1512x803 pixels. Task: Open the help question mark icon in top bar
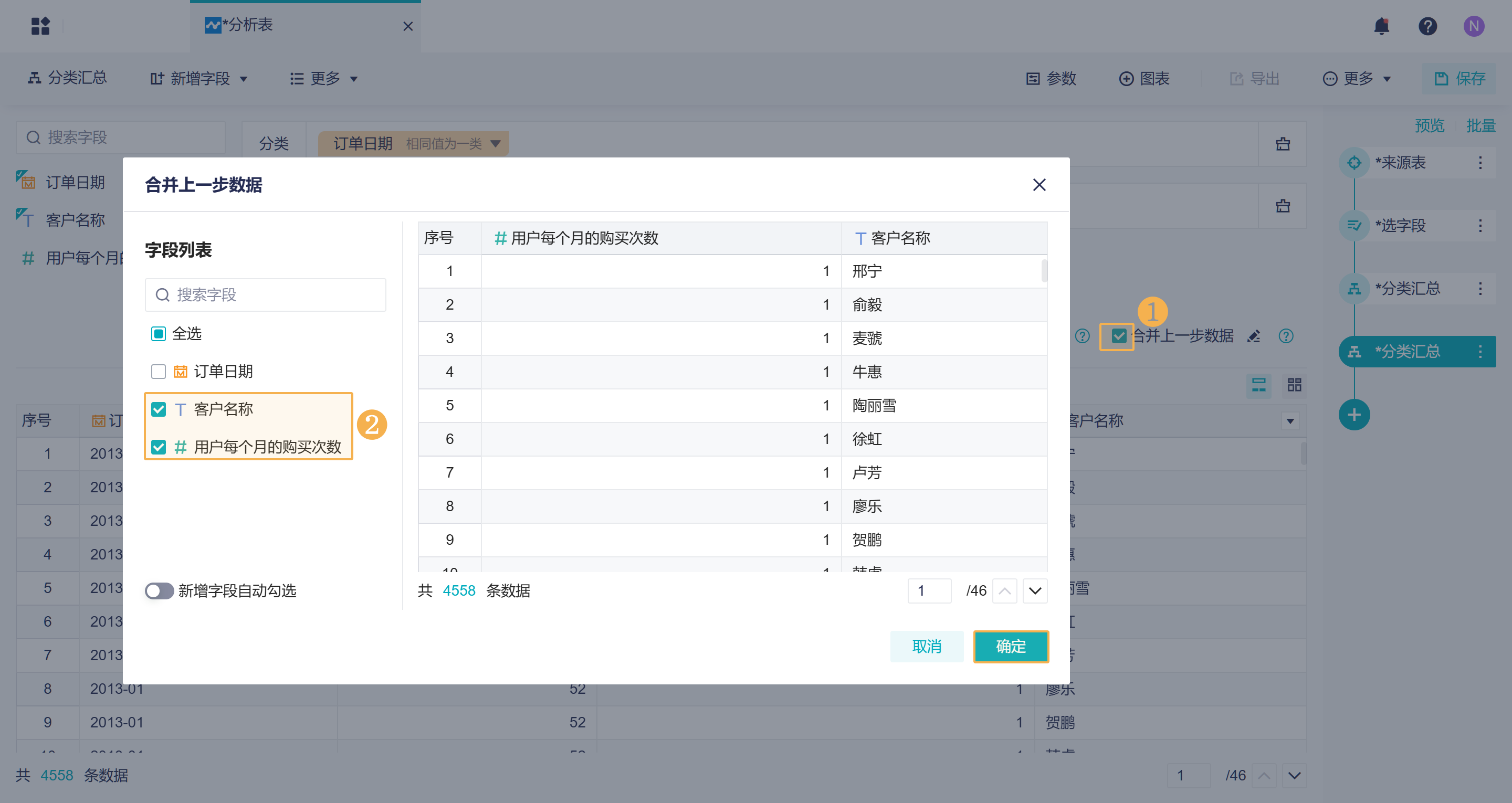tap(1427, 26)
